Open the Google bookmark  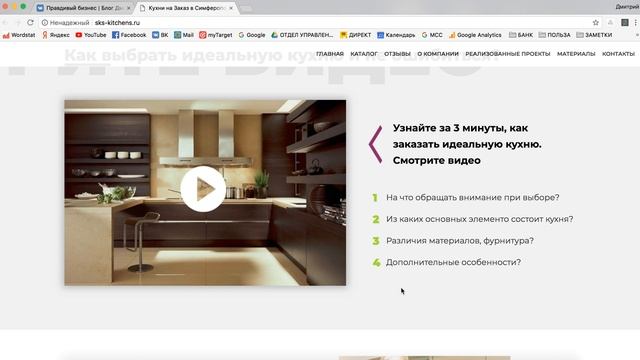(252, 35)
